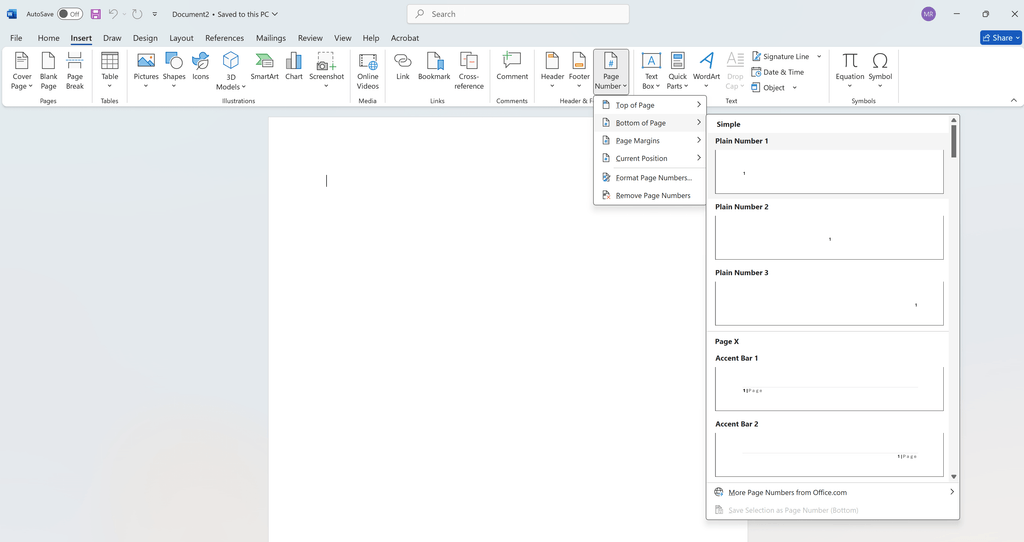Open the Footer options
This screenshot has height=542, width=1024.
pos(579,71)
